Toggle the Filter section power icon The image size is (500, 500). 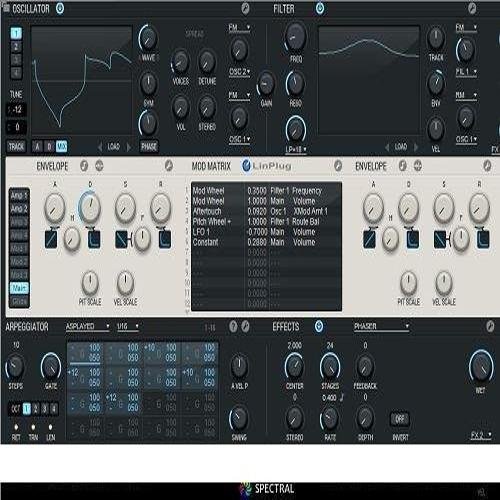[320, 8]
